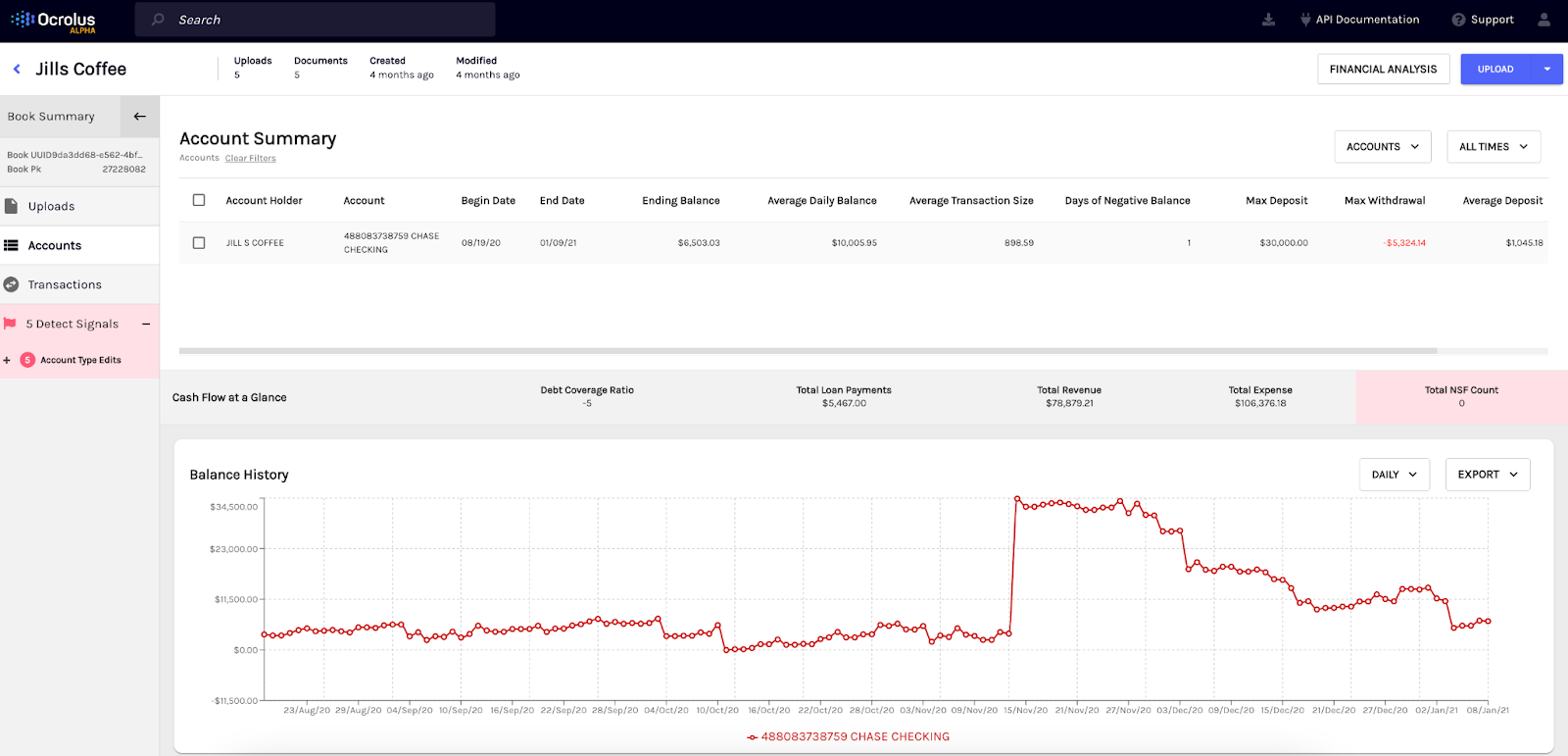This screenshot has height=756, width=1568.
Task: Click the back arrow beside Jills Coffee
Action: click(x=17, y=69)
